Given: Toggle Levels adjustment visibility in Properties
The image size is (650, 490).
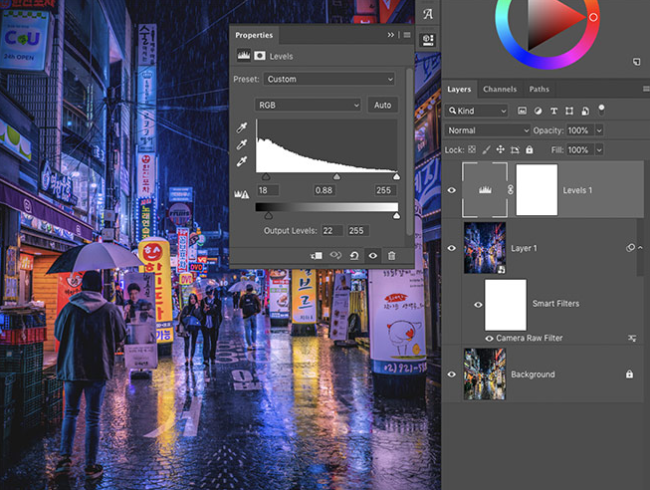Looking at the screenshot, I should 373,255.
